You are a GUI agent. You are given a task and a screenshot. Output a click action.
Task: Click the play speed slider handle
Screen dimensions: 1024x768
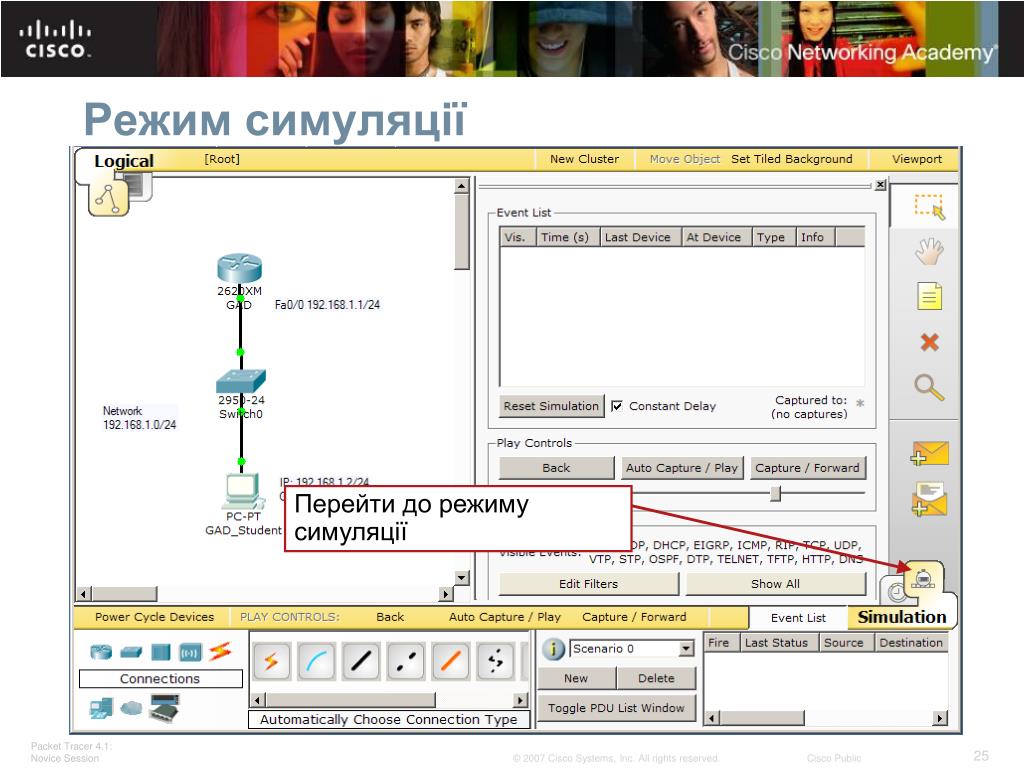pyautogui.click(x=775, y=493)
